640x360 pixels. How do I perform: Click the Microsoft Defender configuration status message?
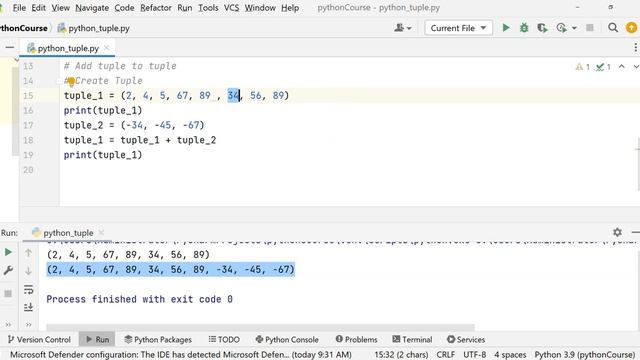pyautogui.click(x=180, y=354)
